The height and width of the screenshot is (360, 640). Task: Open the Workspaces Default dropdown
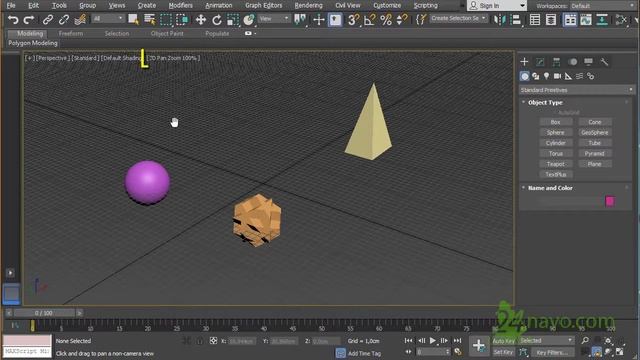click(x=602, y=6)
